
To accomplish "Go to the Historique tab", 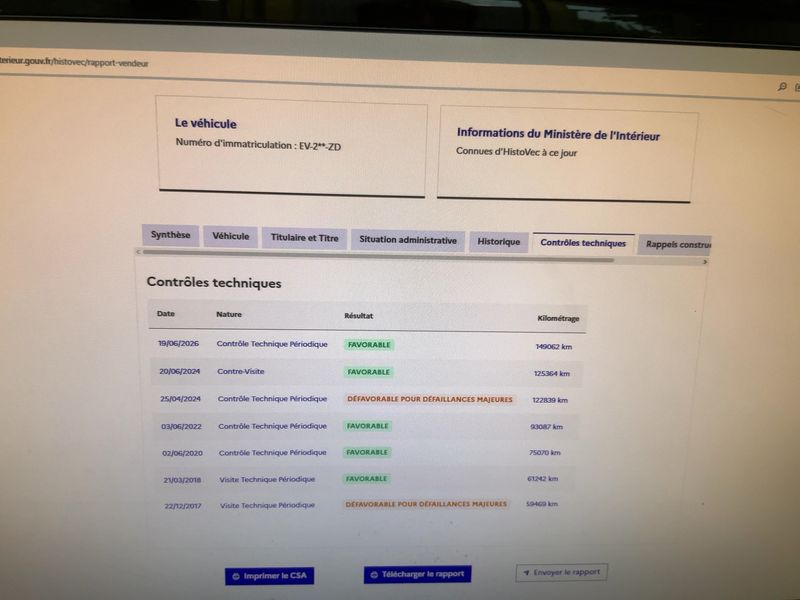I will (498, 242).
